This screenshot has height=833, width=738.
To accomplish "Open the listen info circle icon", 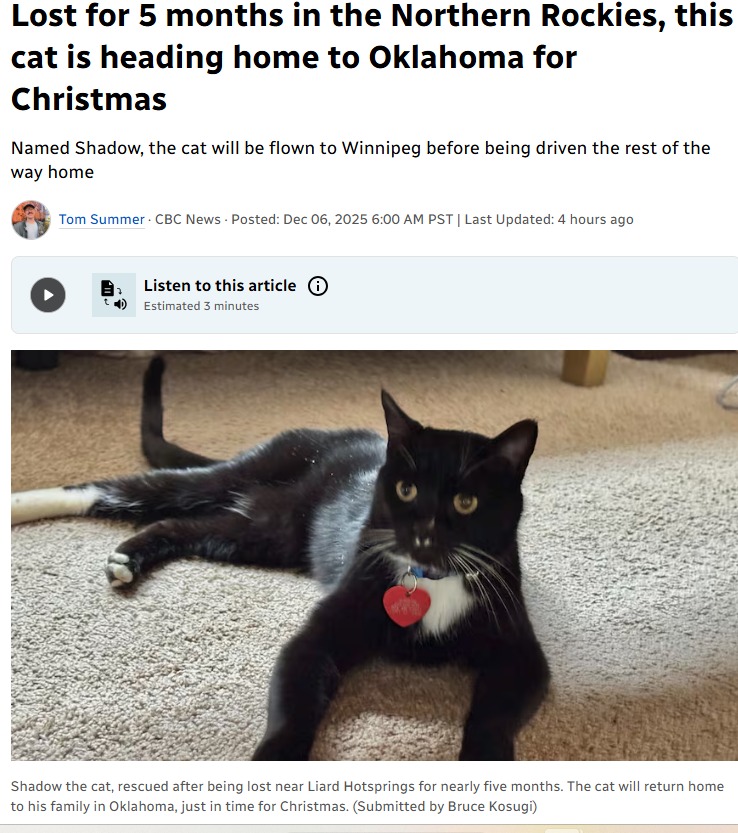I will coord(318,286).
